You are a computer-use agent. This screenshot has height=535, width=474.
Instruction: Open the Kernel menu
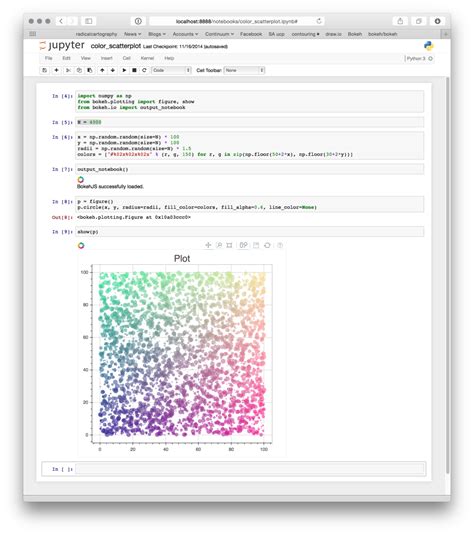click(x=147, y=58)
